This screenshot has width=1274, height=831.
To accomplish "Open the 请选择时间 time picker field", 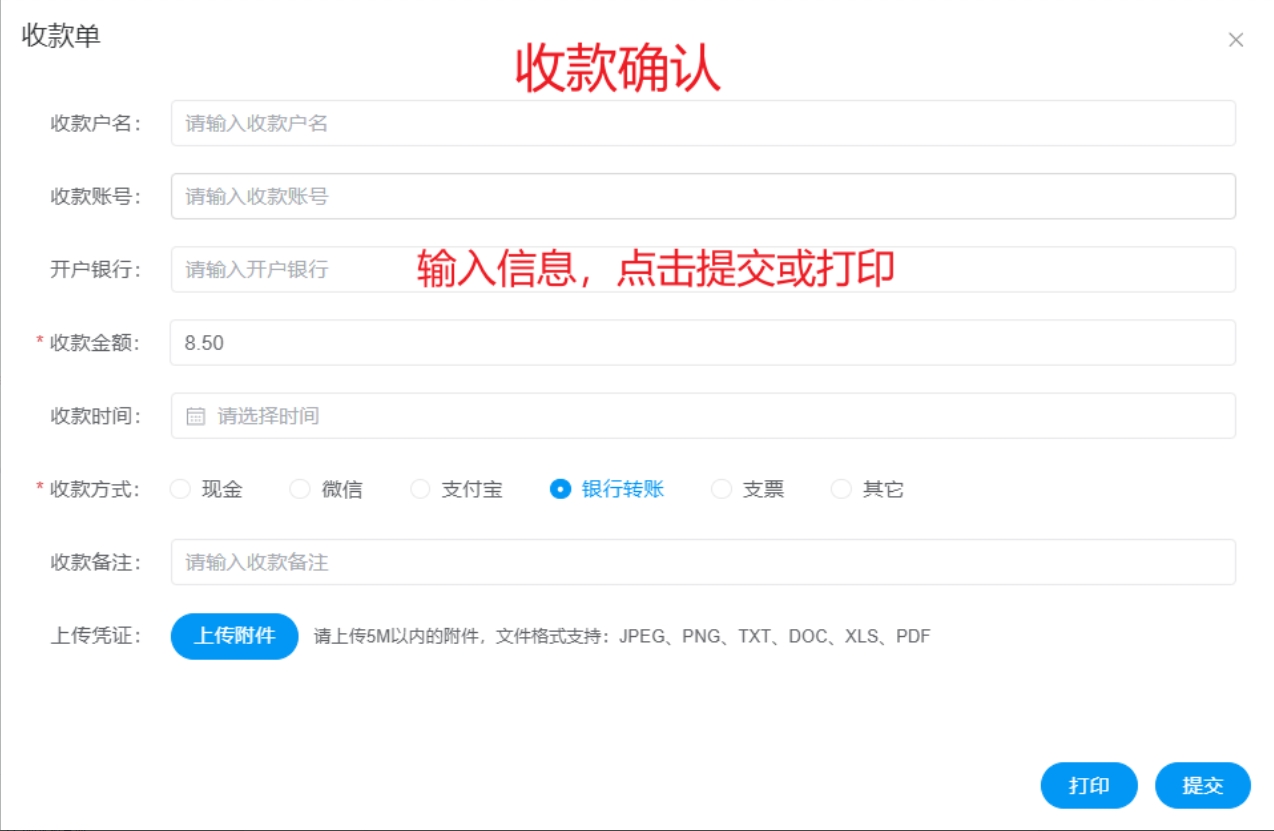I will coord(700,416).
